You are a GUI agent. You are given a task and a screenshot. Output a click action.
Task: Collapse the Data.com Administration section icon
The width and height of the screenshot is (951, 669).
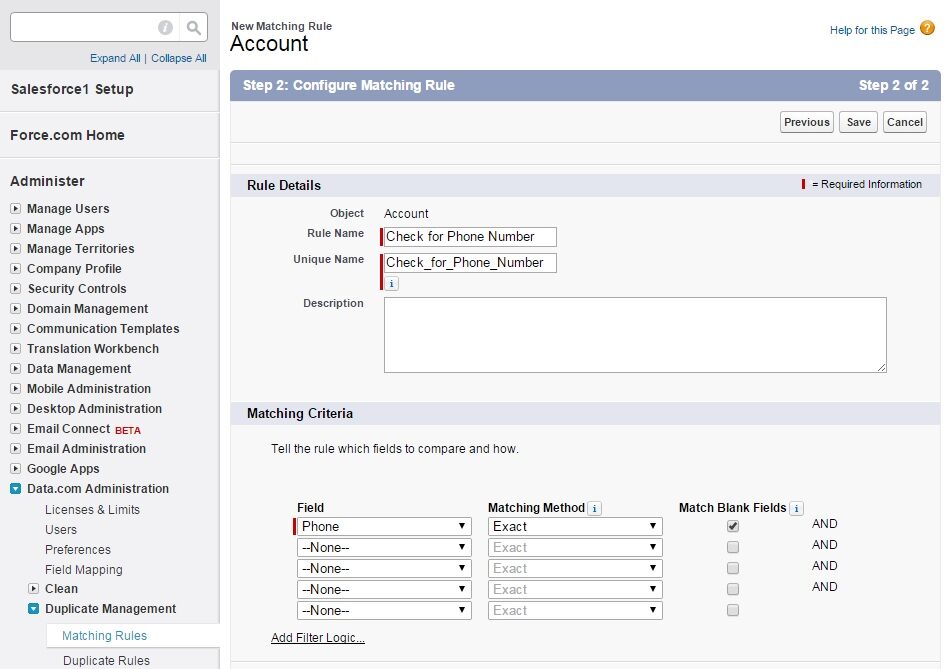15,489
